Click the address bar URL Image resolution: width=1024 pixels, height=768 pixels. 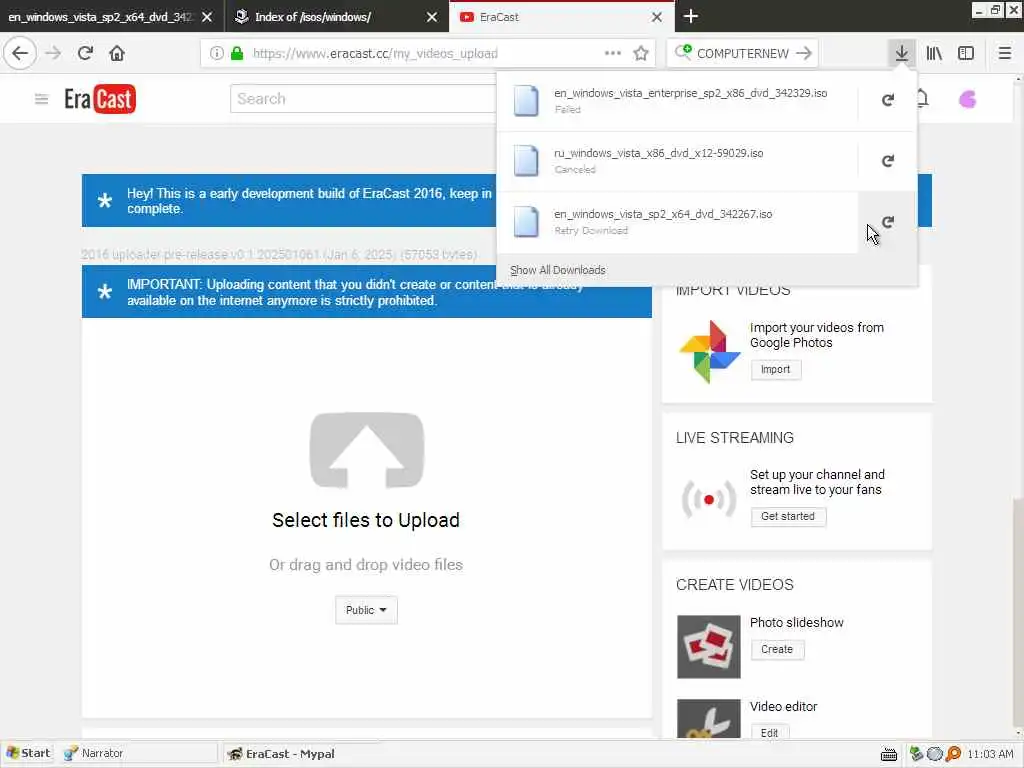coord(375,54)
